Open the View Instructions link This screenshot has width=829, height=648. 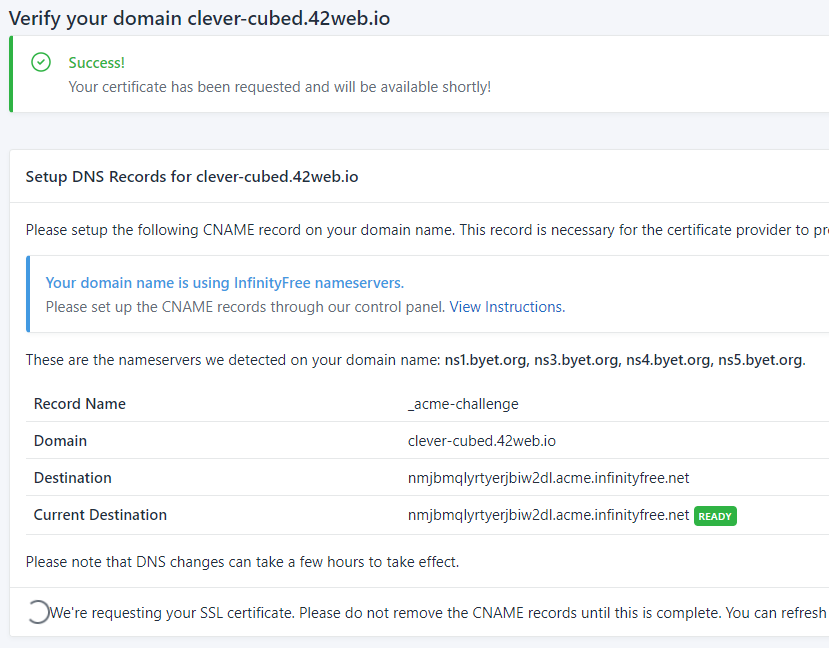(x=505, y=307)
